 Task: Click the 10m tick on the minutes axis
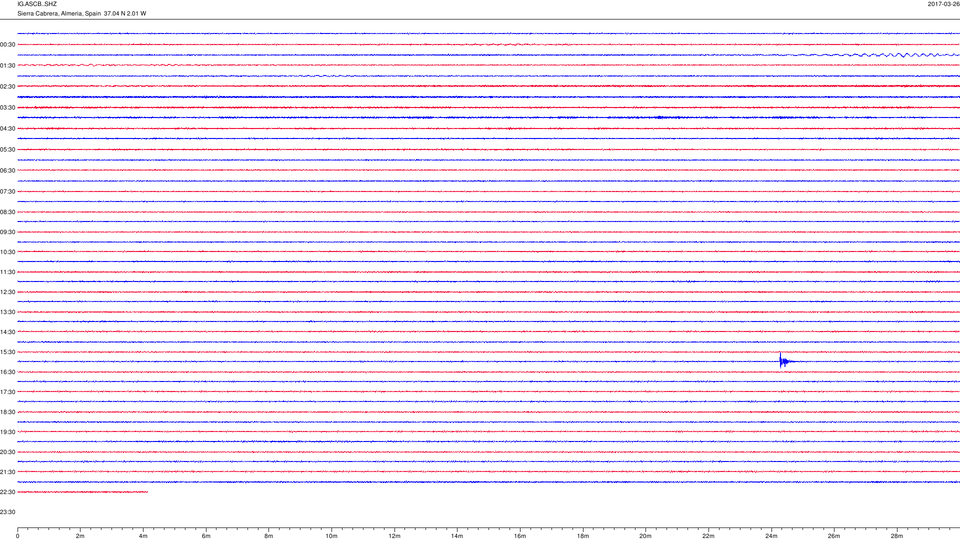[x=331, y=536]
